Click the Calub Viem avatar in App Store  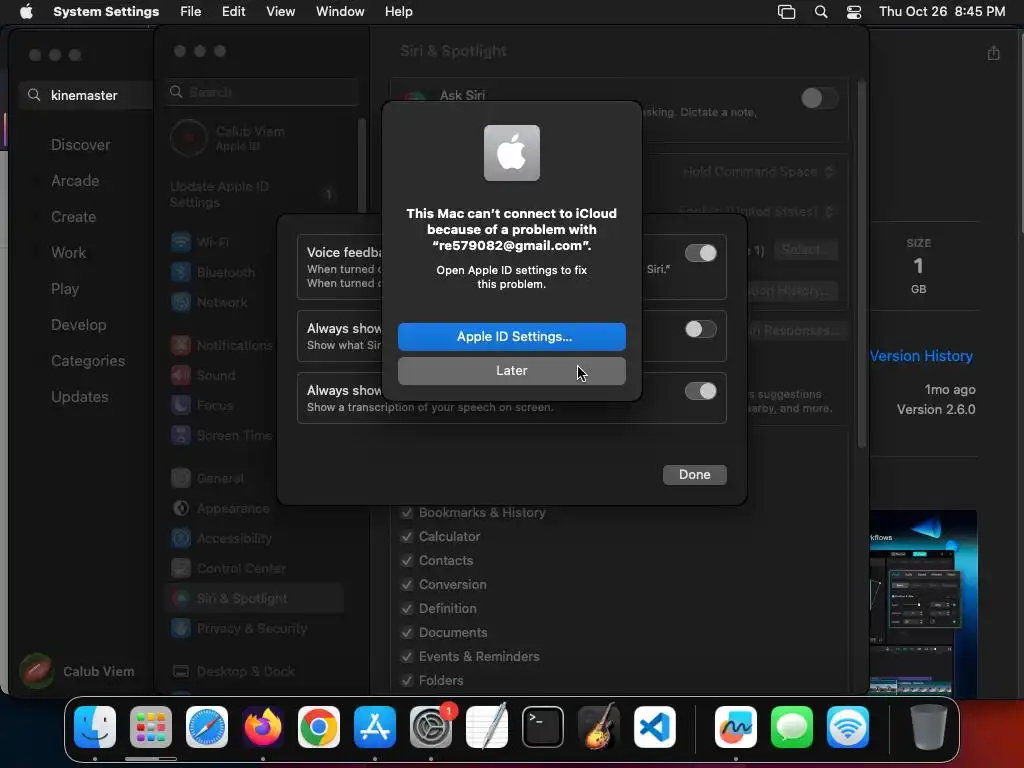pos(36,671)
